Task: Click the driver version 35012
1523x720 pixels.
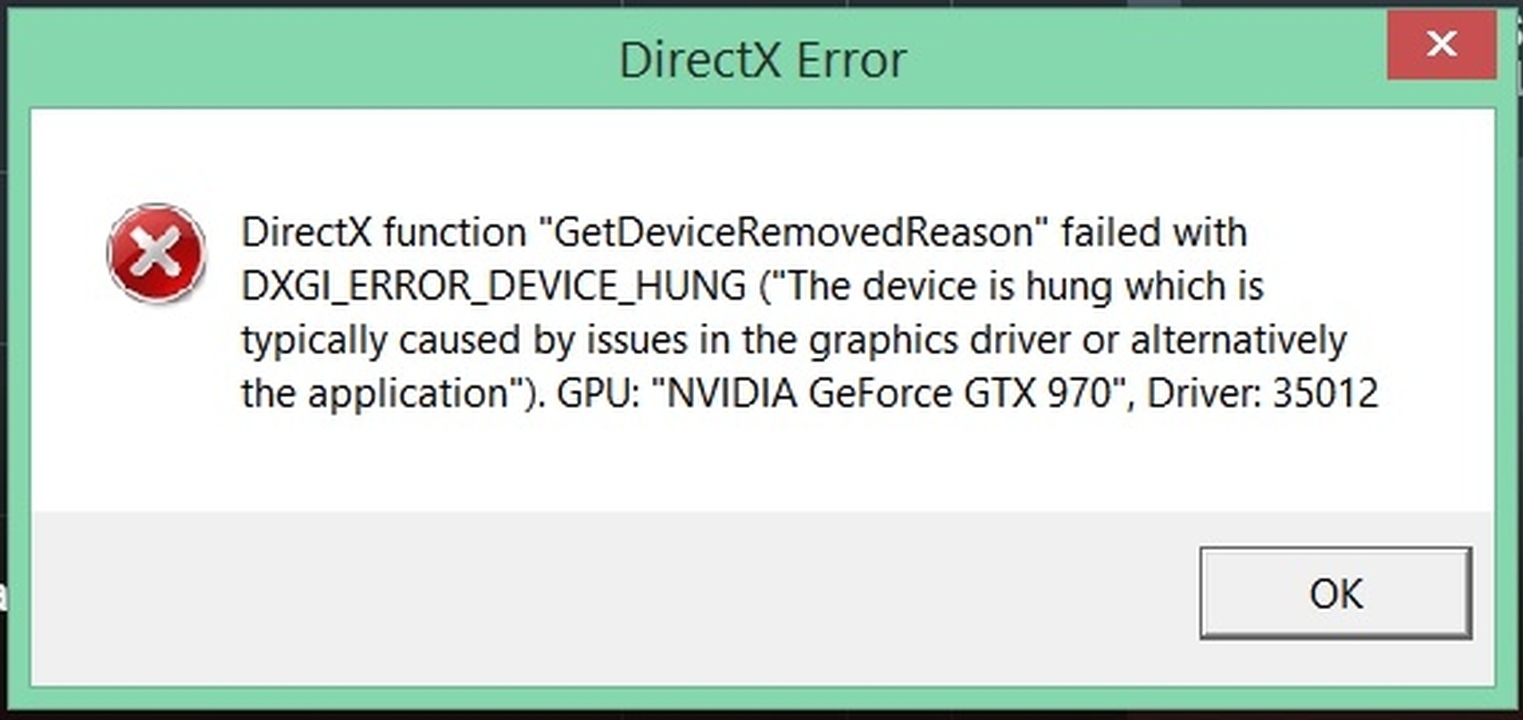Action: point(1325,394)
